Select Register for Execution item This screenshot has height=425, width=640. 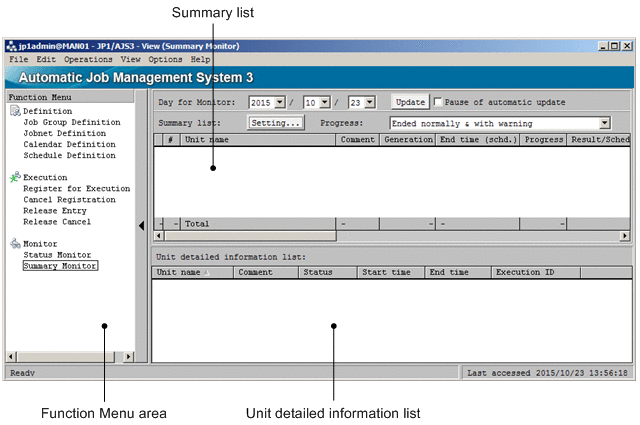point(76,188)
